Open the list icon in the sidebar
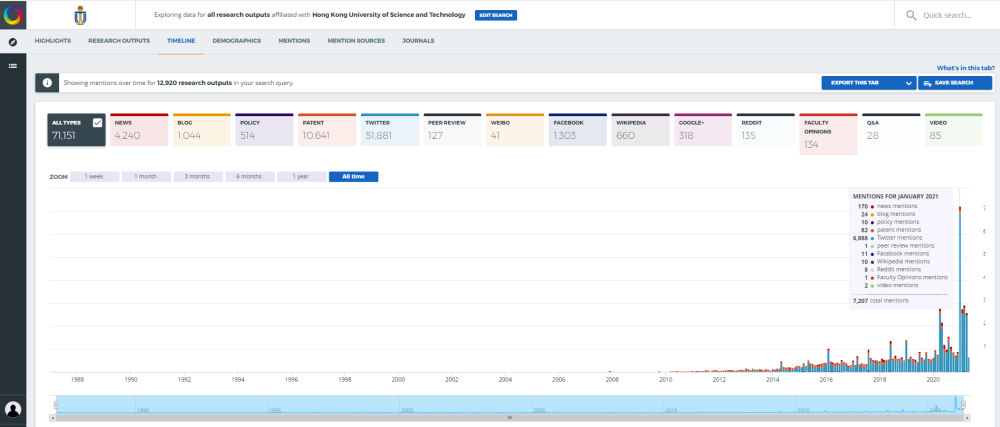The width and height of the screenshot is (1000, 427). (x=13, y=66)
